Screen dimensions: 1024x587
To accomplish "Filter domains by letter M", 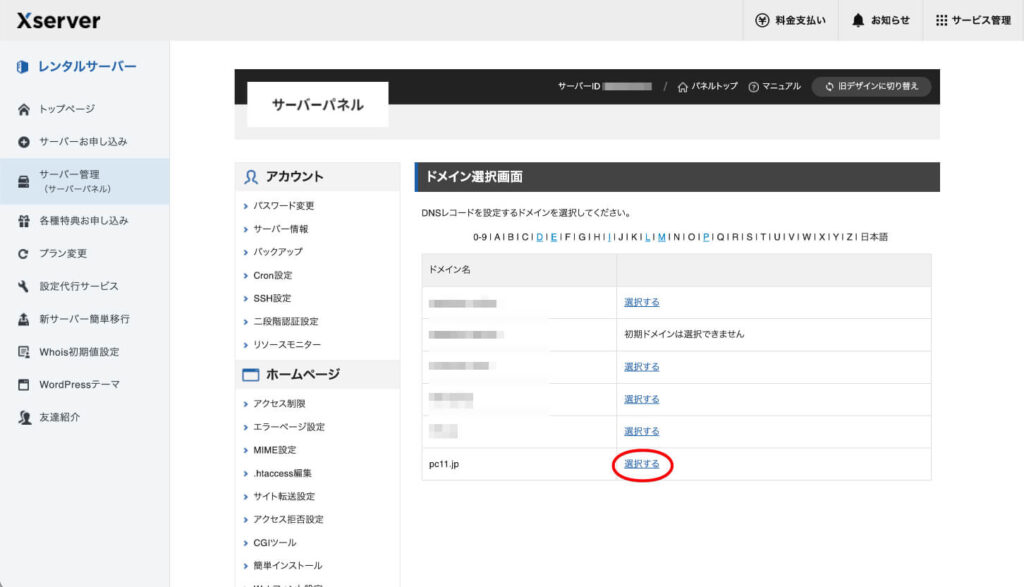I will pyautogui.click(x=662, y=237).
